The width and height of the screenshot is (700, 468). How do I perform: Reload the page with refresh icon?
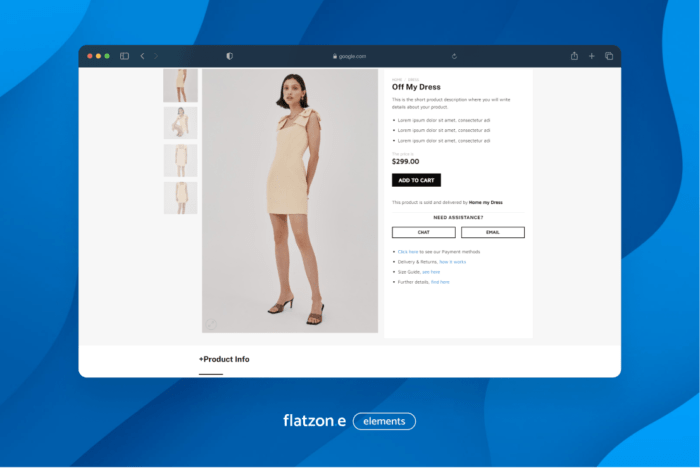click(454, 56)
